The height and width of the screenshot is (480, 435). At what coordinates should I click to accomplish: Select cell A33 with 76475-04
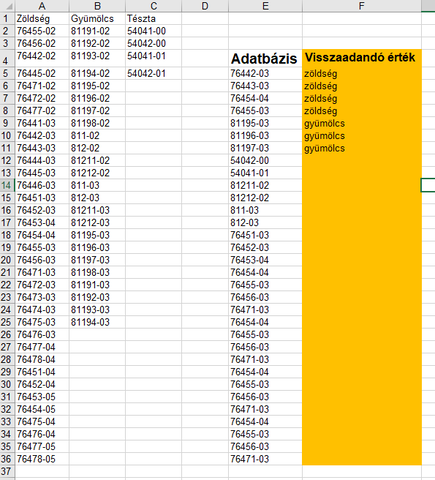[x=42, y=422]
